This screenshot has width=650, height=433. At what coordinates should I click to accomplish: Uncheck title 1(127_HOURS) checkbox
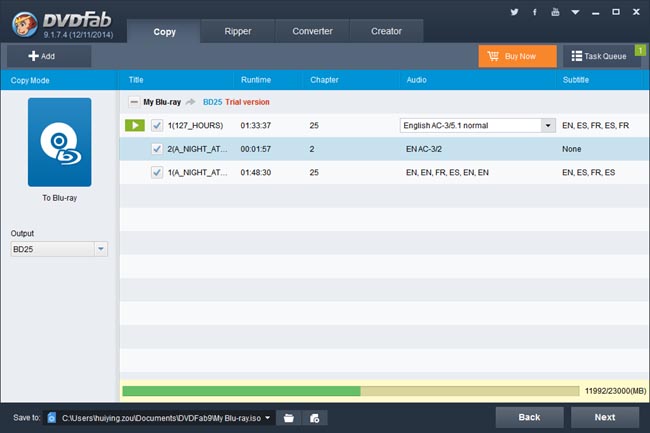pos(157,125)
